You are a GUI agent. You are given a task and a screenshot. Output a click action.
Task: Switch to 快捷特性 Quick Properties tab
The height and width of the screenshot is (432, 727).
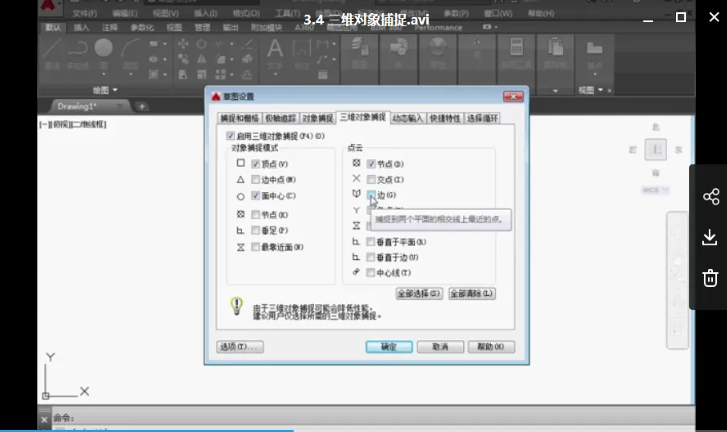tap(445, 118)
